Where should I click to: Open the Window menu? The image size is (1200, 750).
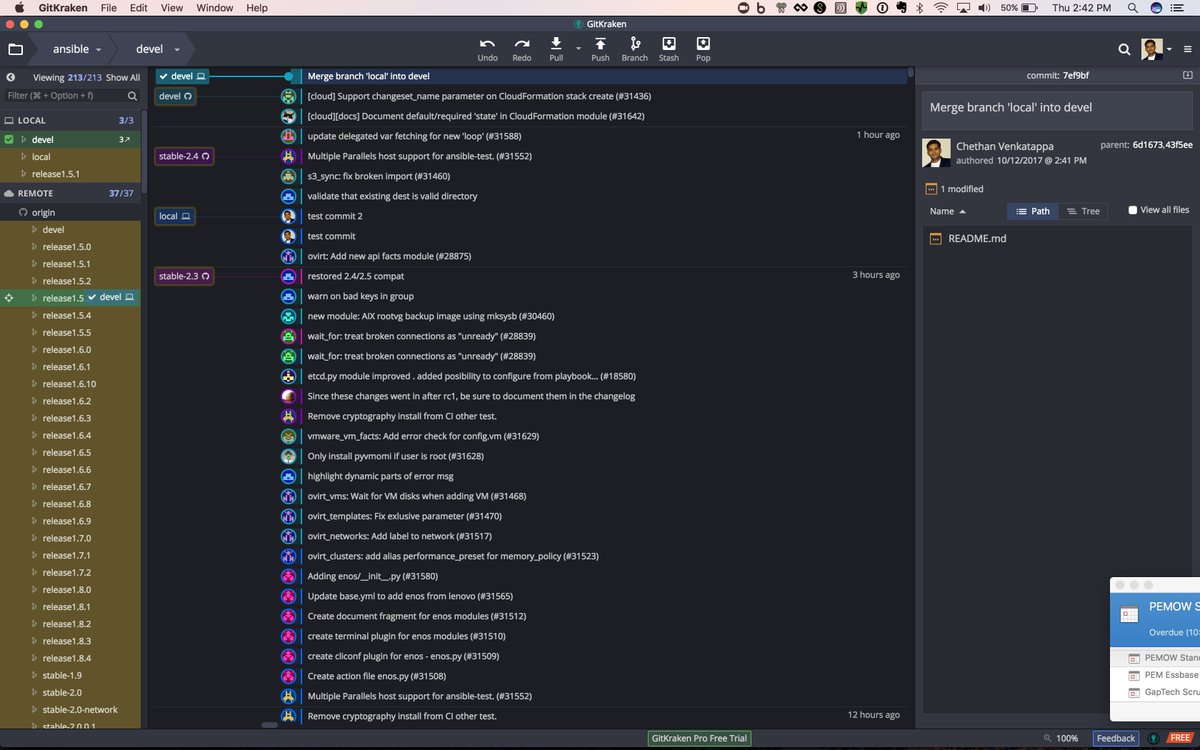click(x=215, y=8)
